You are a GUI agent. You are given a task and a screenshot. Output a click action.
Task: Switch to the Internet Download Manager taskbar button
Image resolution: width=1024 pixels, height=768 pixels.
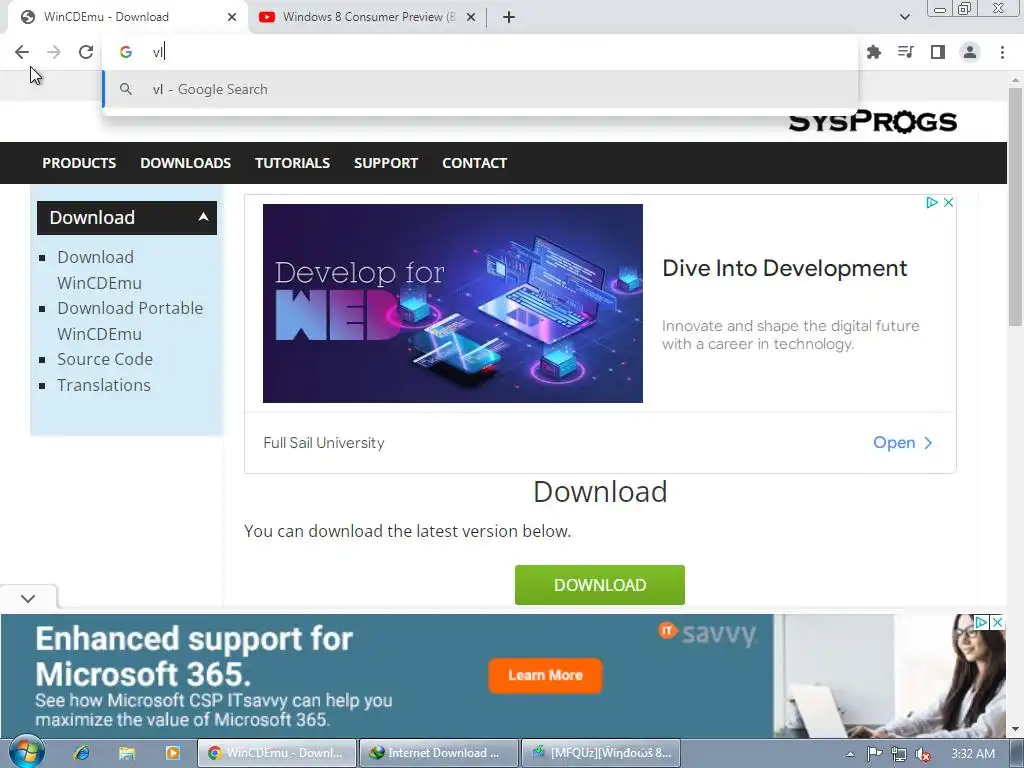pos(439,753)
